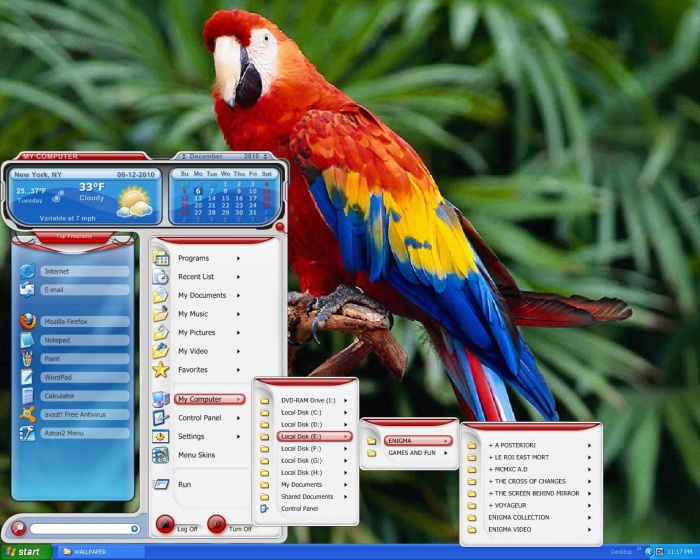Launch Mozilla Firefox from its icon
700x560 pixels.
[x=27, y=322]
